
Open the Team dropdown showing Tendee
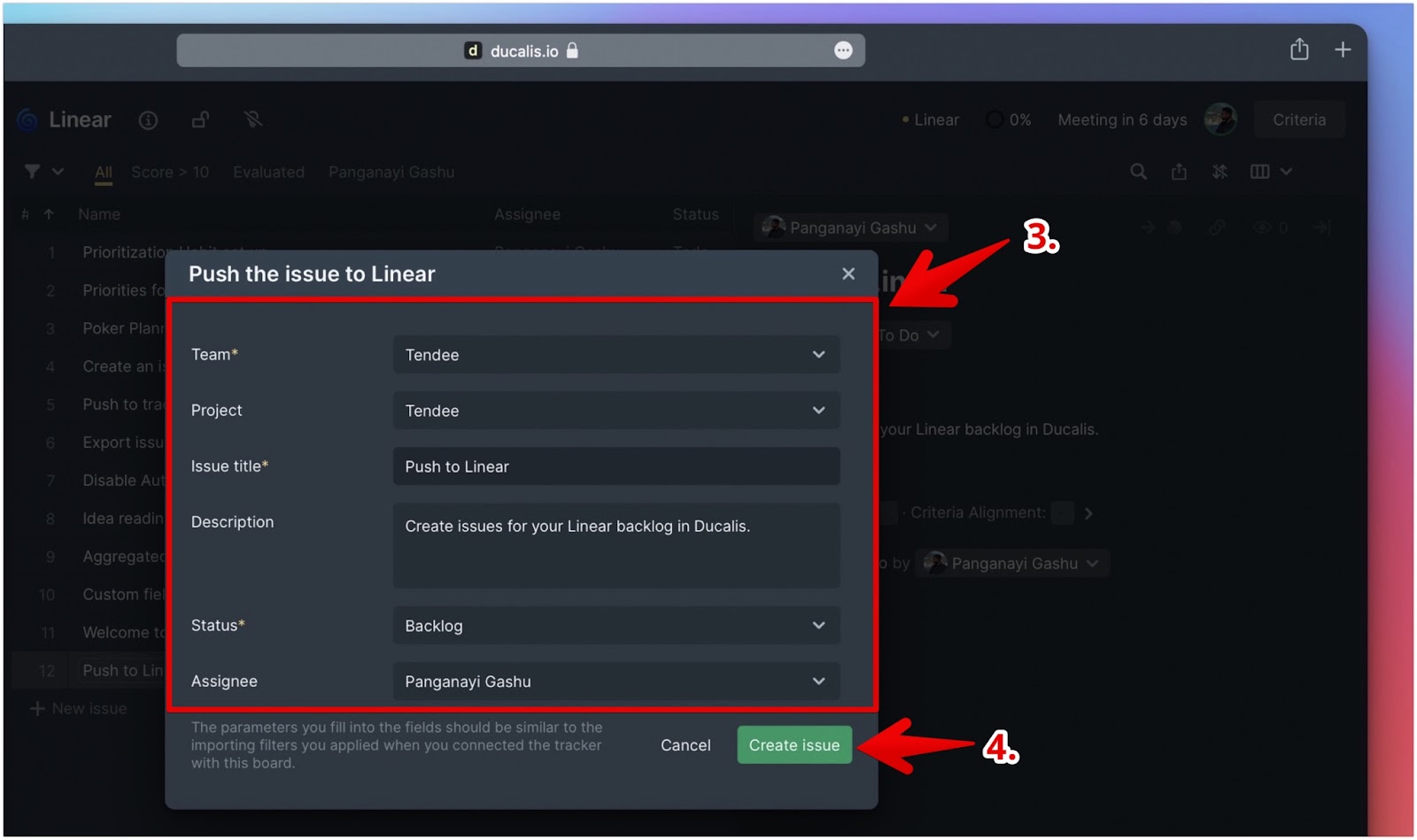pyautogui.click(x=616, y=355)
